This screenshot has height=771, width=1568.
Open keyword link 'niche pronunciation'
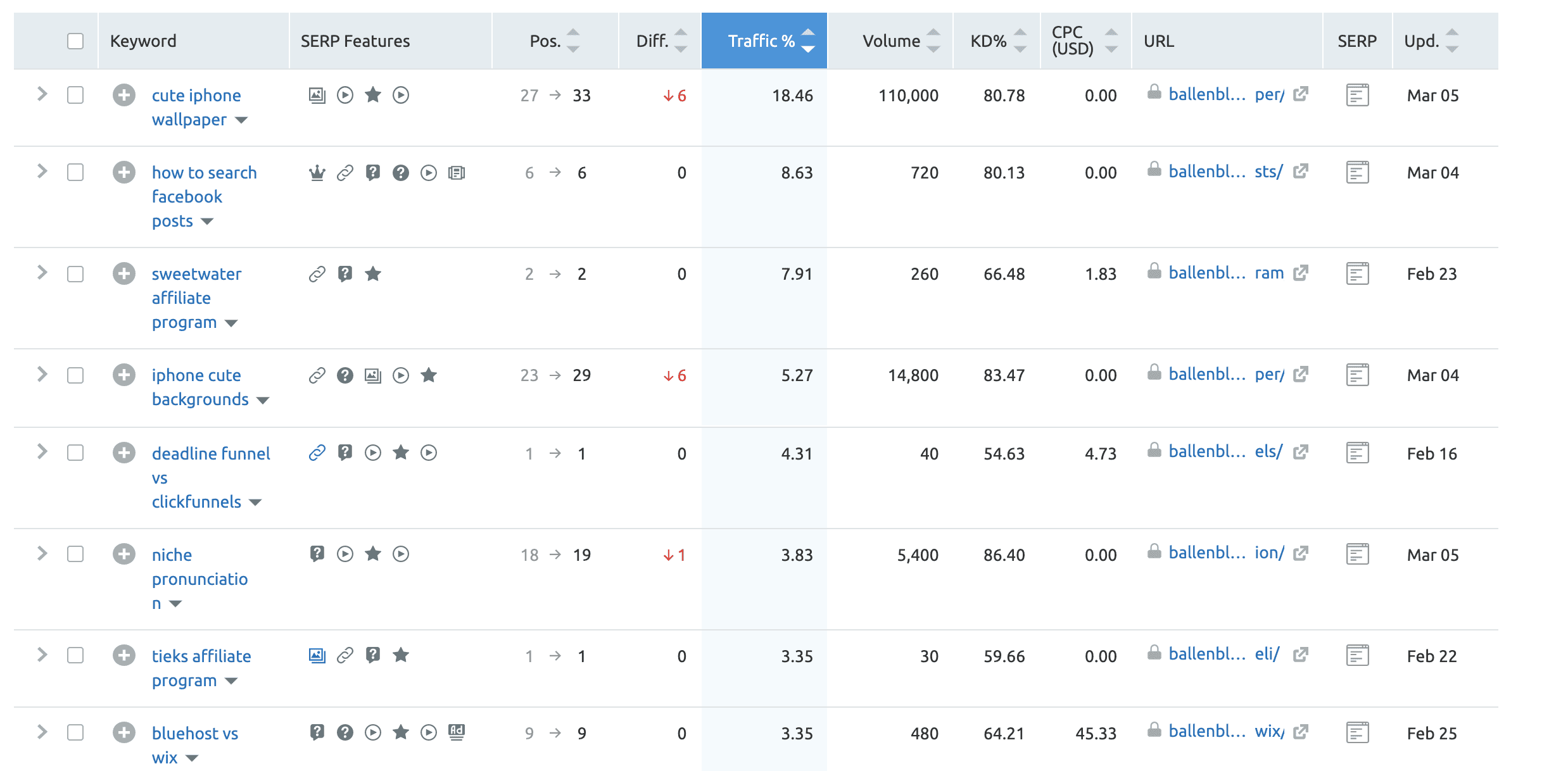point(199,579)
